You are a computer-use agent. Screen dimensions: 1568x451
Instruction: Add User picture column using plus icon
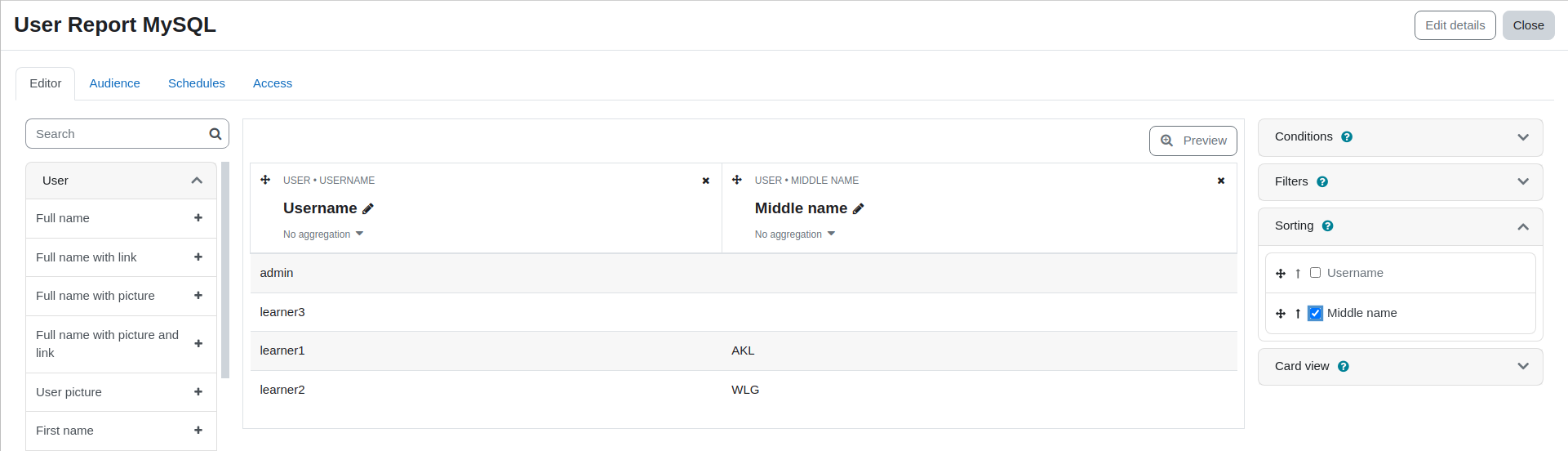(x=198, y=391)
